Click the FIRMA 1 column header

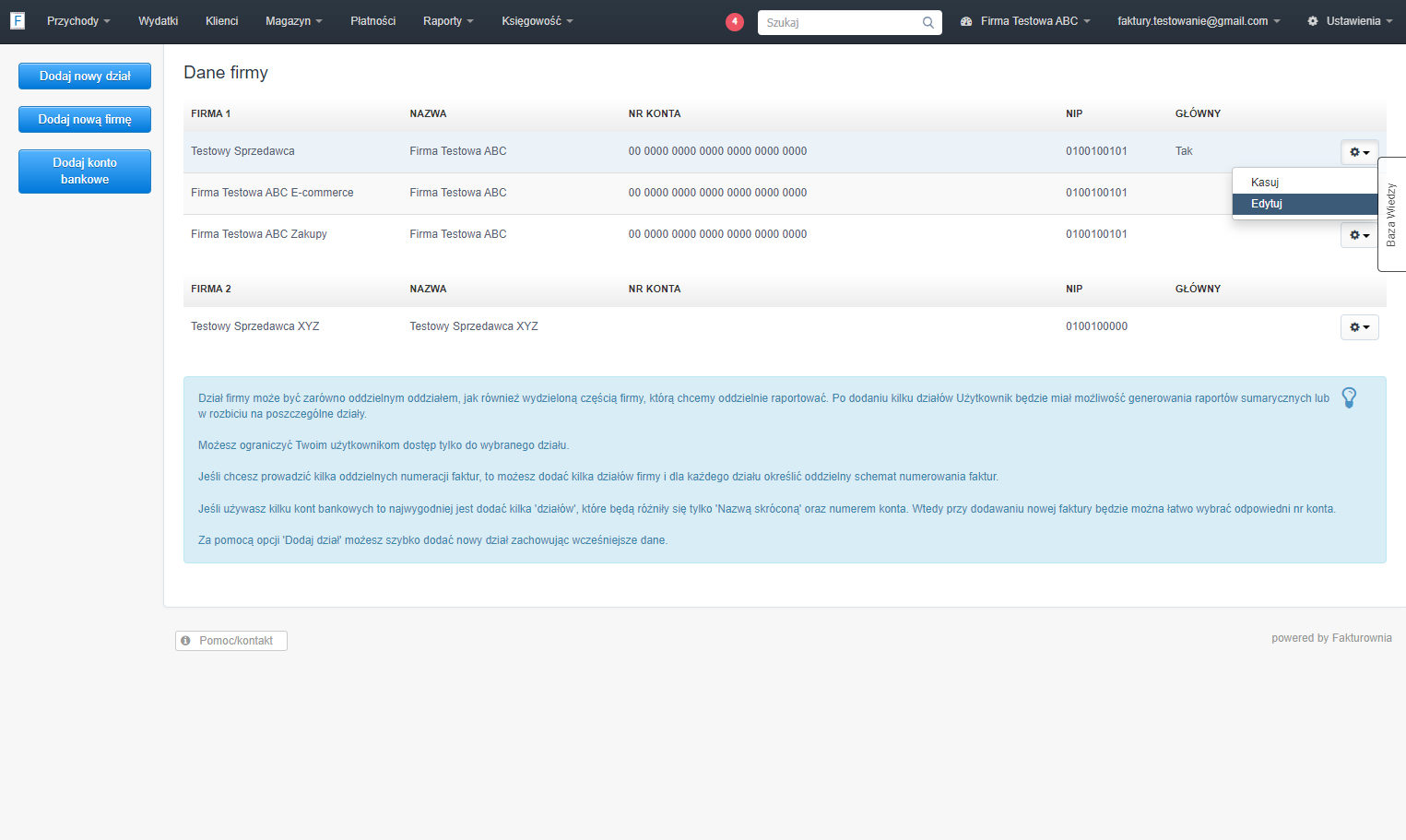(211, 114)
